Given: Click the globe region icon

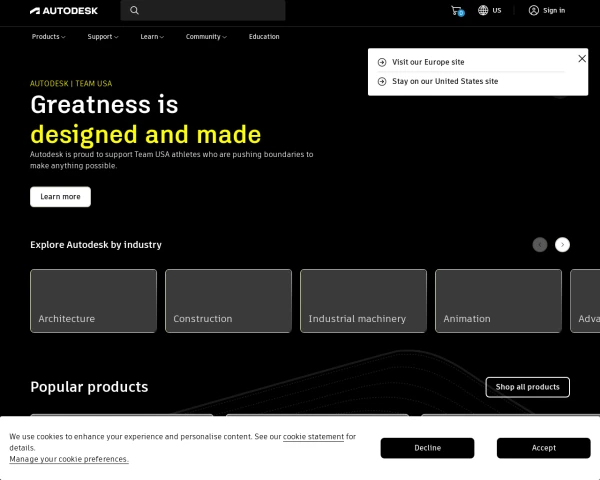Looking at the screenshot, I should (483, 10).
